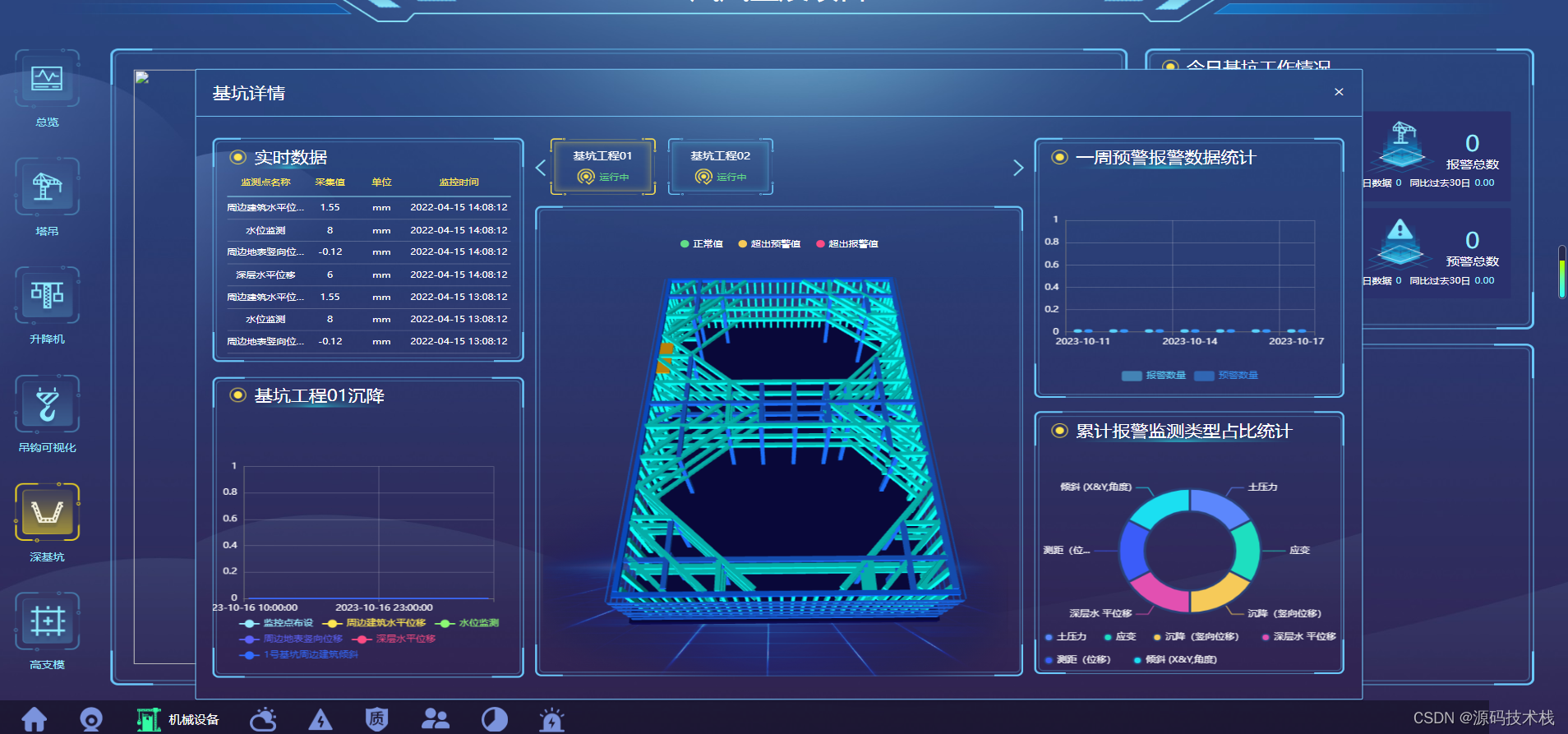
Task: Open the alarm siren icon in bottom bar
Action: [x=551, y=720]
